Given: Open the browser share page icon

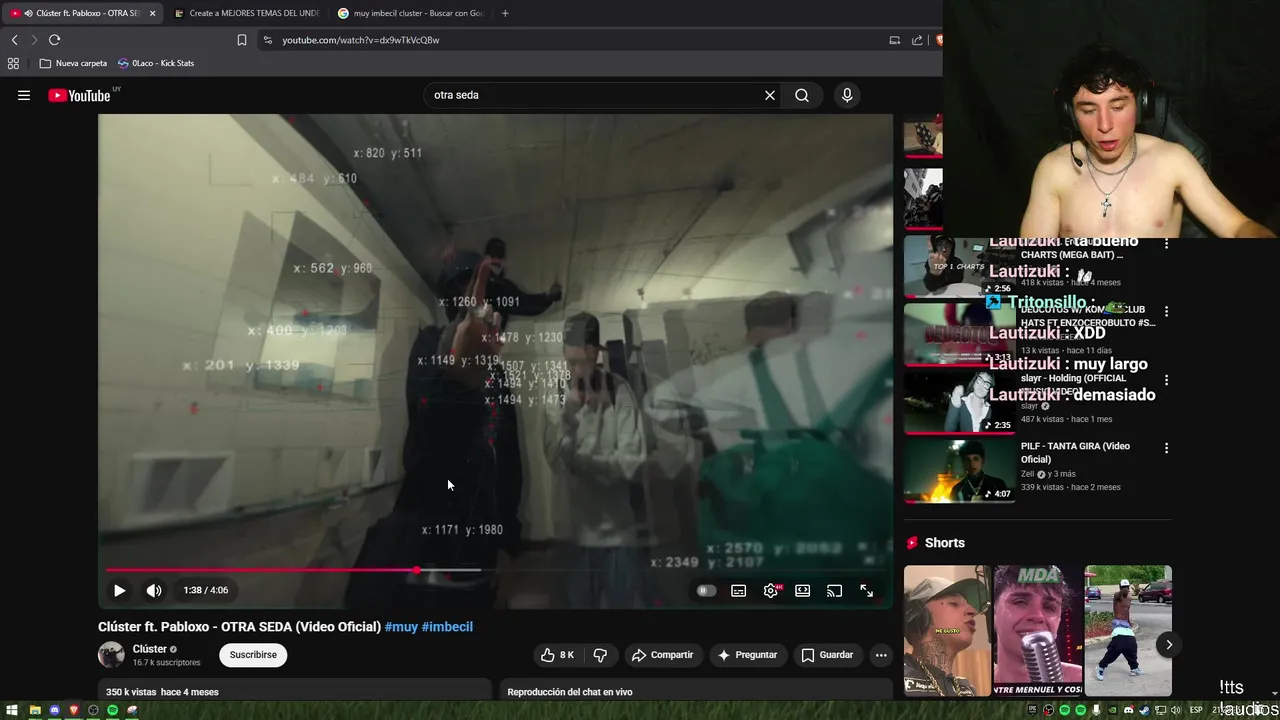Looking at the screenshot, I should click(x=917, y=40).
